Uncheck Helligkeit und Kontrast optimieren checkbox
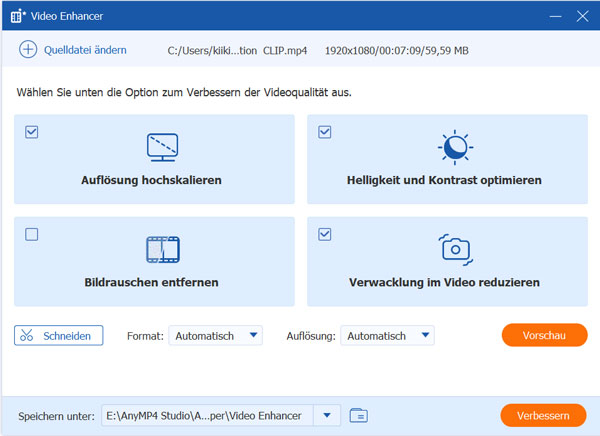 (324, 132)
